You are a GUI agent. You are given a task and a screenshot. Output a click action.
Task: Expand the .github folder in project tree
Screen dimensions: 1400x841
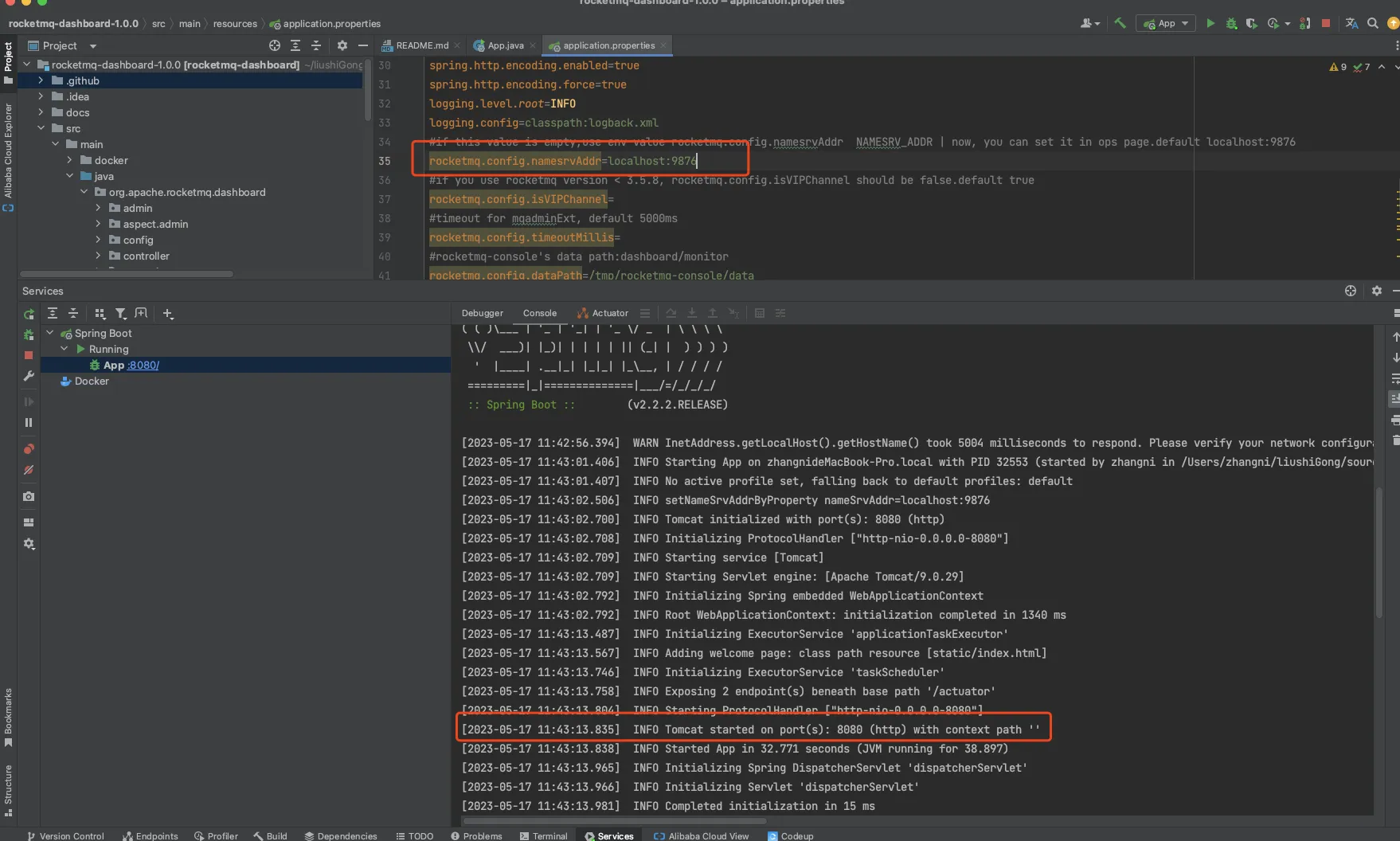click(x=41, y=80)
